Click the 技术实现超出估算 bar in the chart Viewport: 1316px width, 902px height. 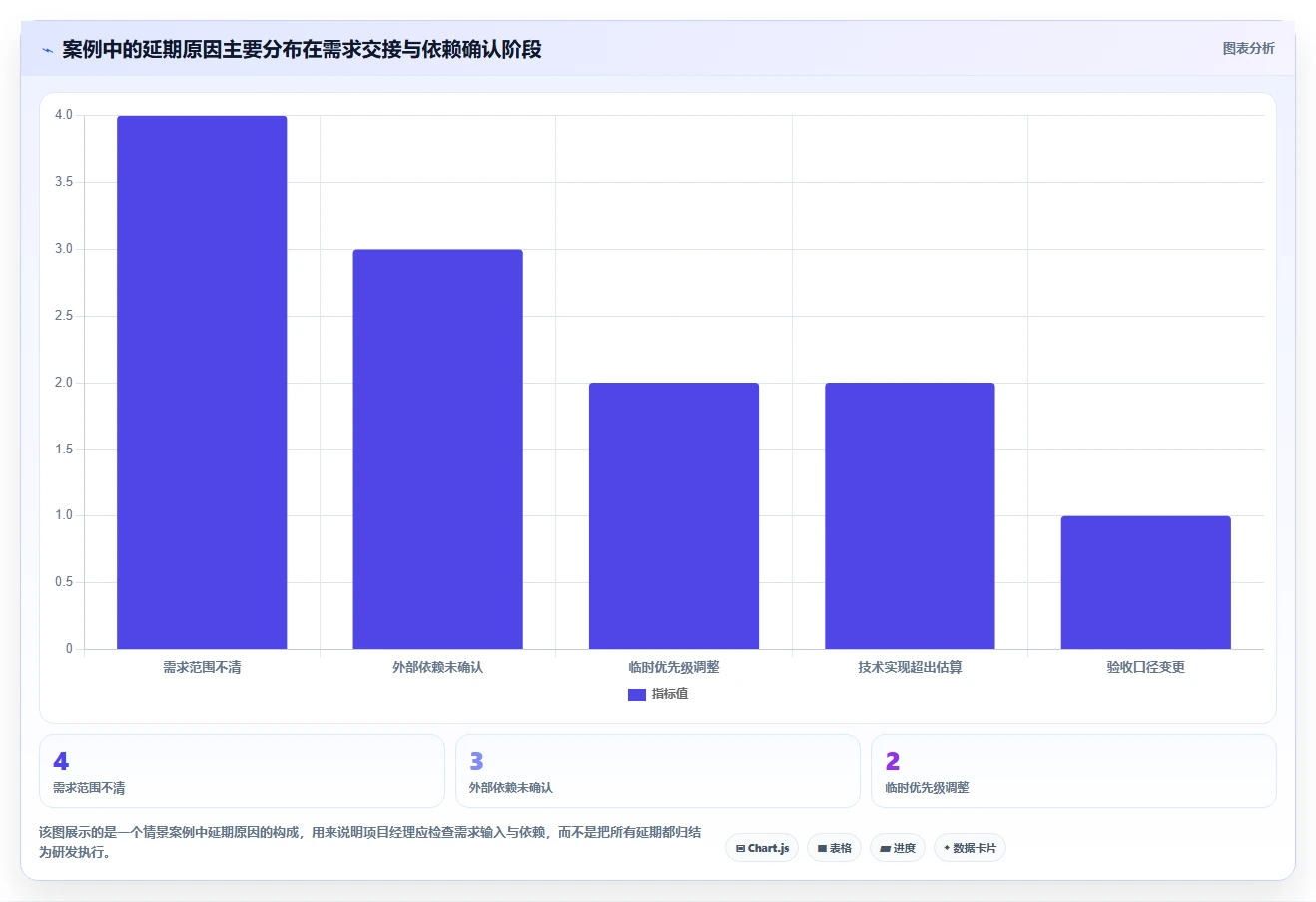[x=910, y=515]
